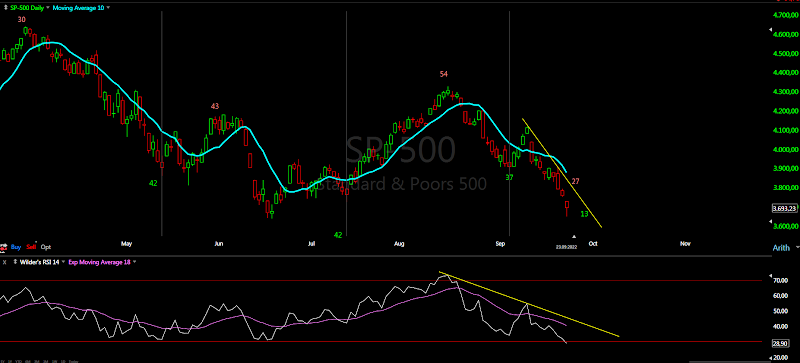Click the Exp Moving Average 18 label
The height and width of the screenshot is (363, 800).
100,262
